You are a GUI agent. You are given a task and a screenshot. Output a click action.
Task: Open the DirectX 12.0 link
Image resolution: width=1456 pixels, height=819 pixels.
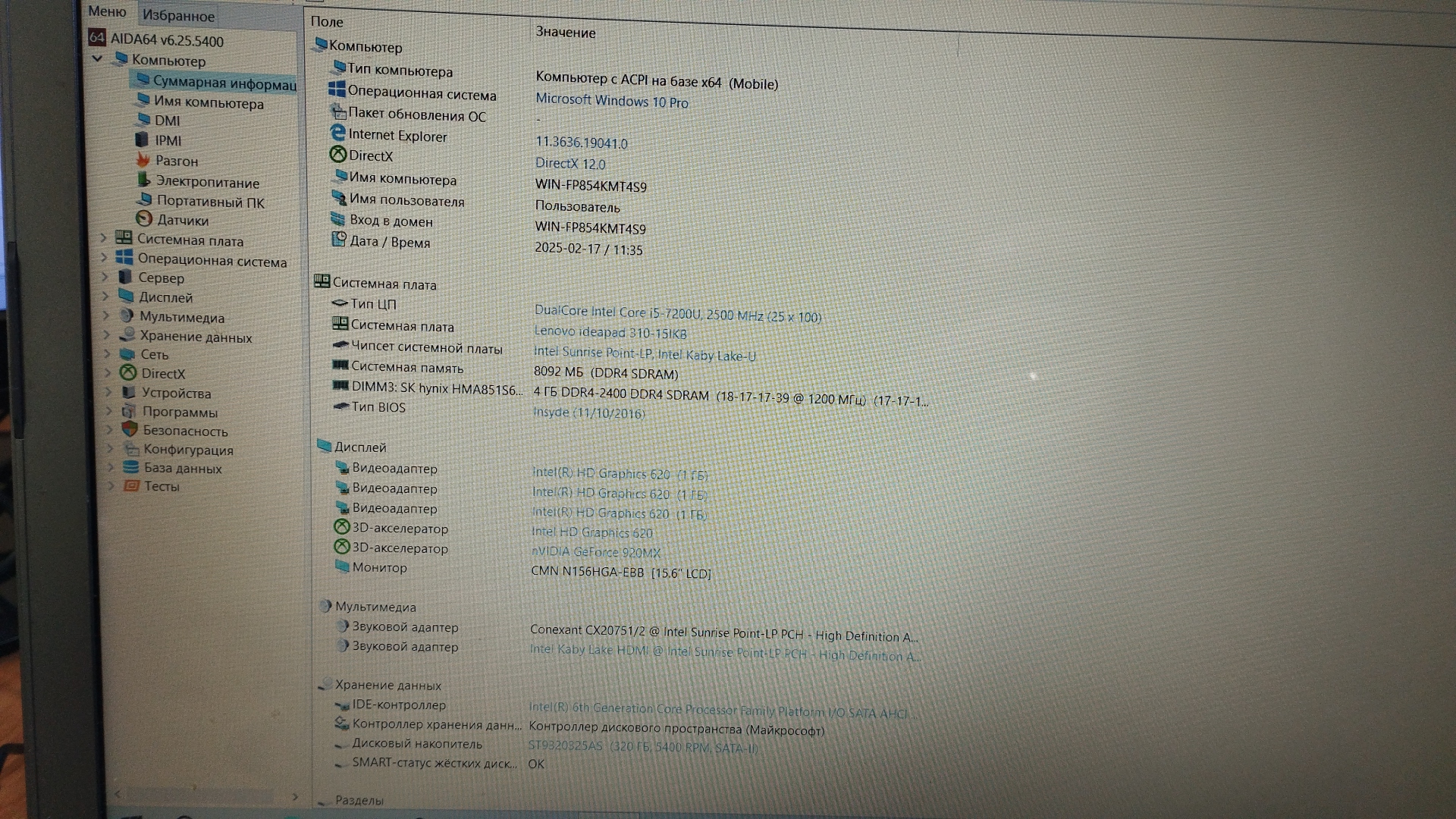pyautogui.click(x=570, y=164)
